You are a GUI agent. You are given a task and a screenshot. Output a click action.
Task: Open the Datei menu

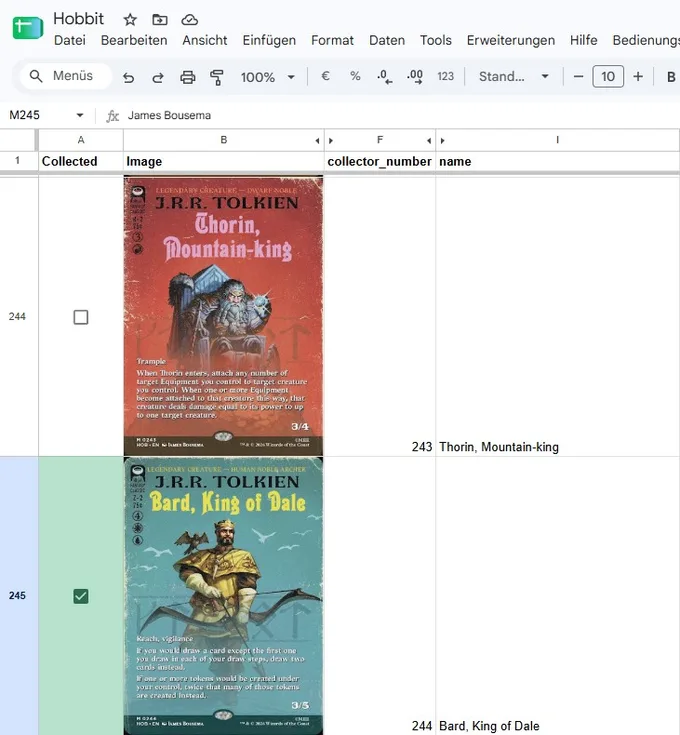coord(70,40)
